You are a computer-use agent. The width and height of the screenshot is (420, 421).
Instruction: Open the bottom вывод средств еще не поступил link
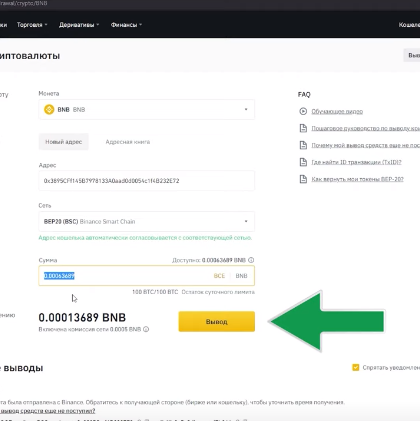coord(48,411)
